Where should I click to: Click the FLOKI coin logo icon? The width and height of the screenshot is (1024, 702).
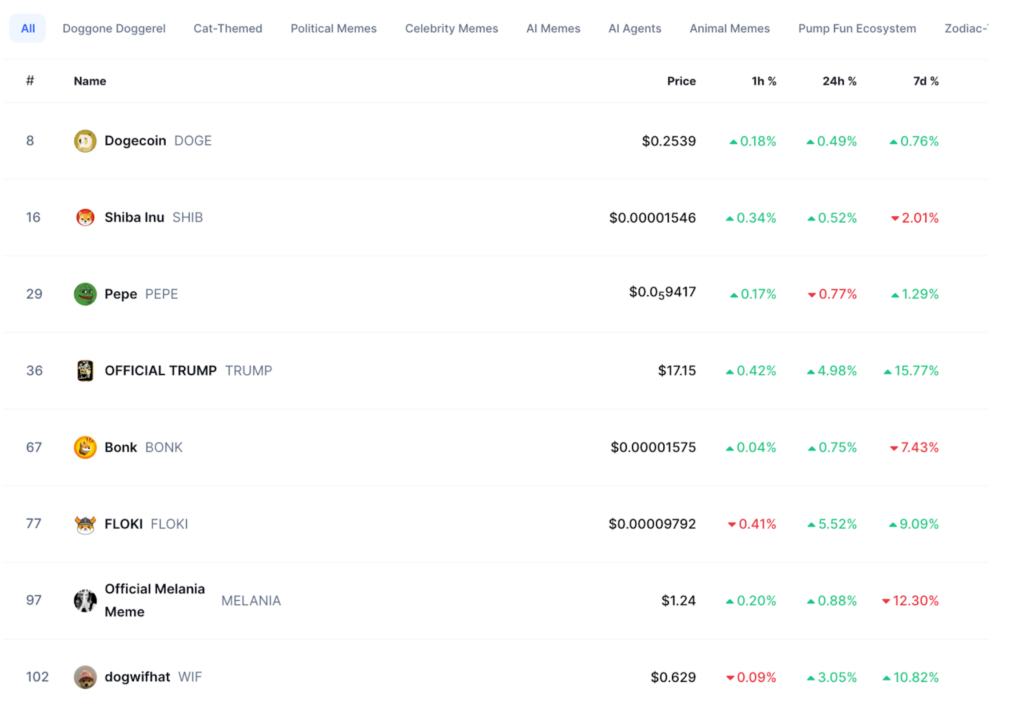click(x=85, y=524)
